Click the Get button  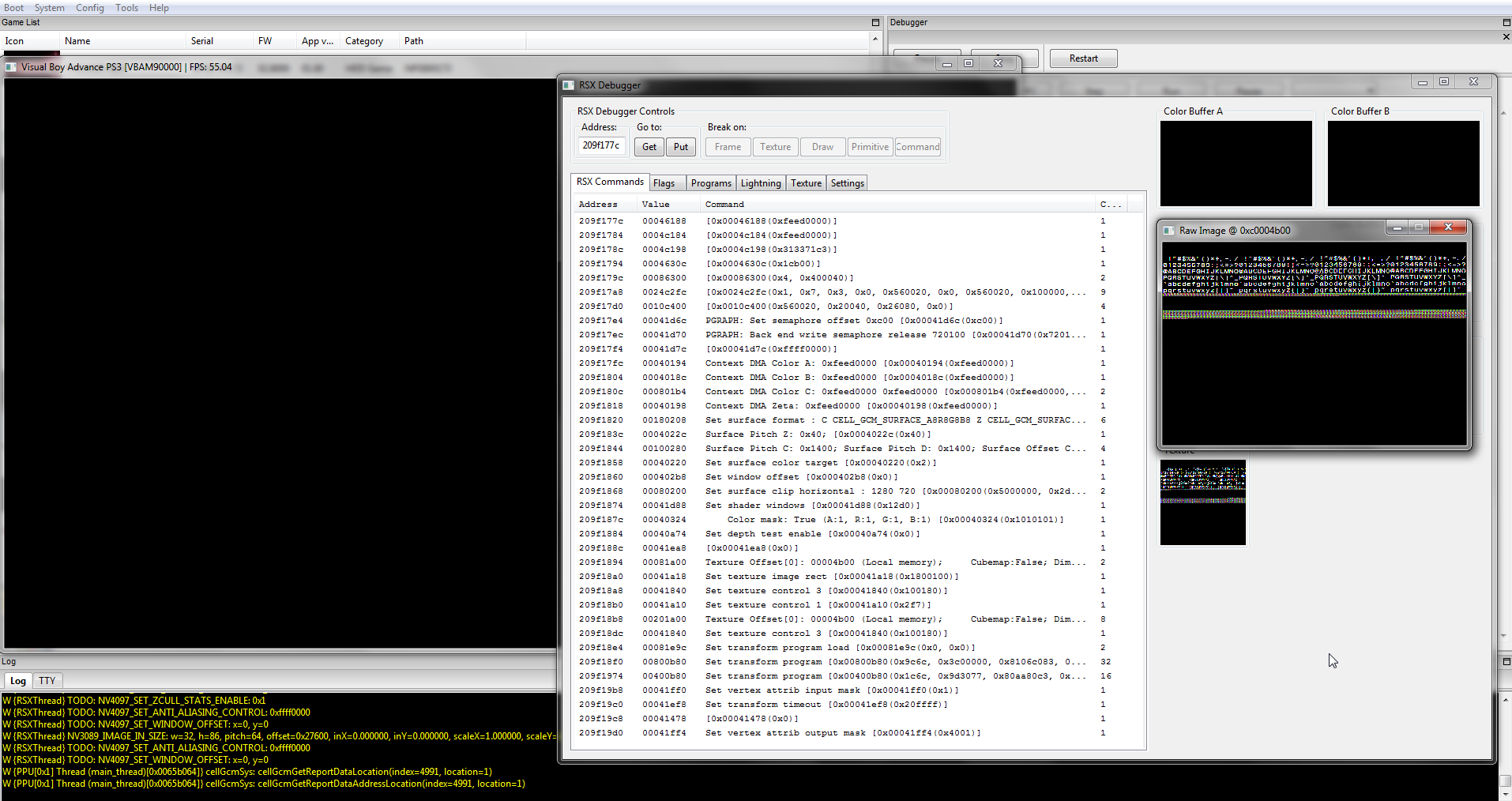649,147
